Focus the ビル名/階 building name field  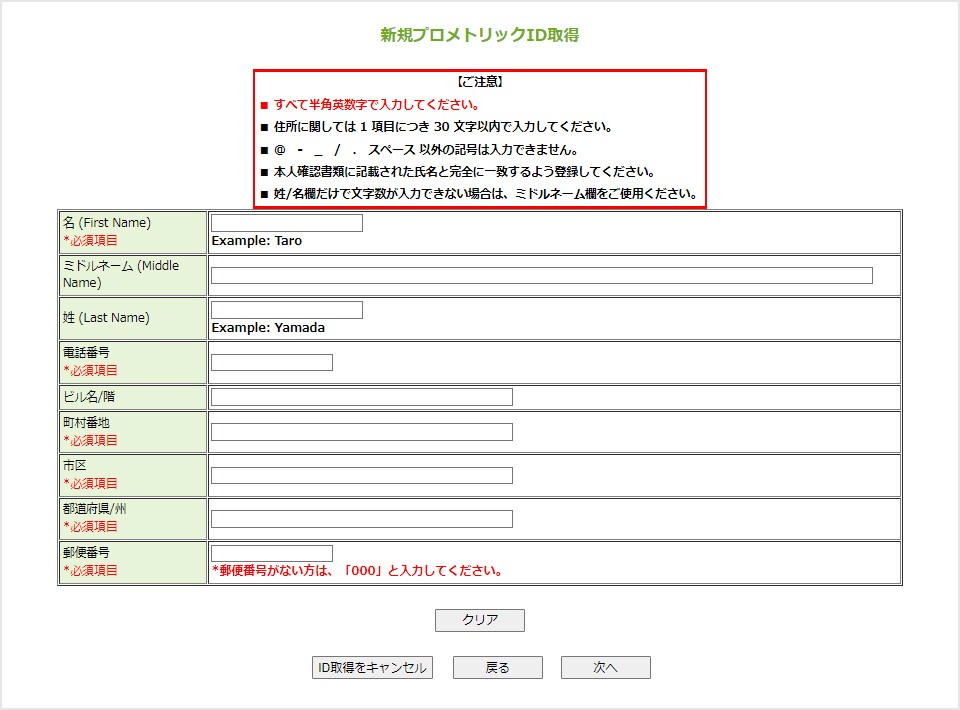tap(362, 397)
